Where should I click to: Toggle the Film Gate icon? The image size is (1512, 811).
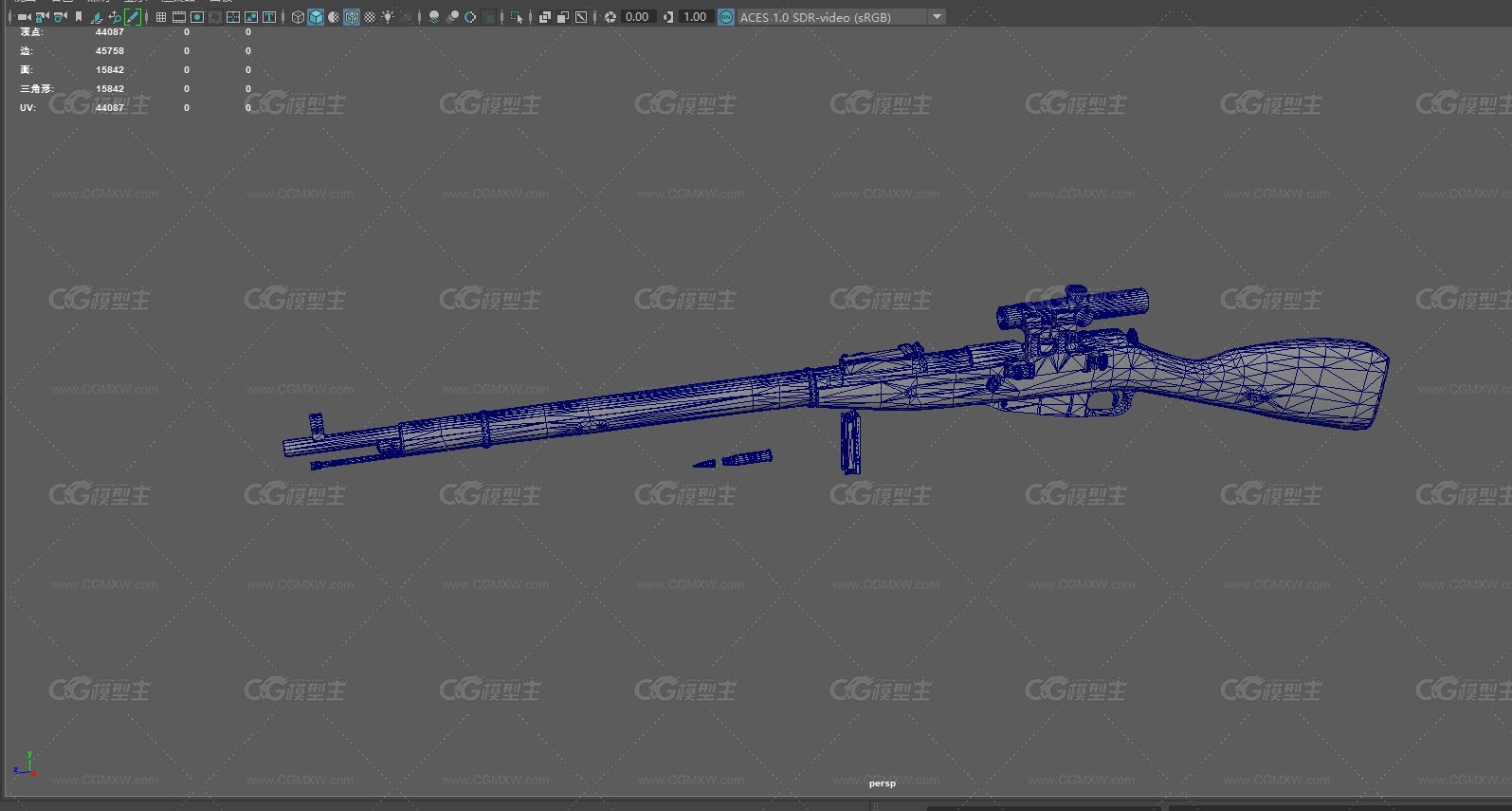click(178, 17)
